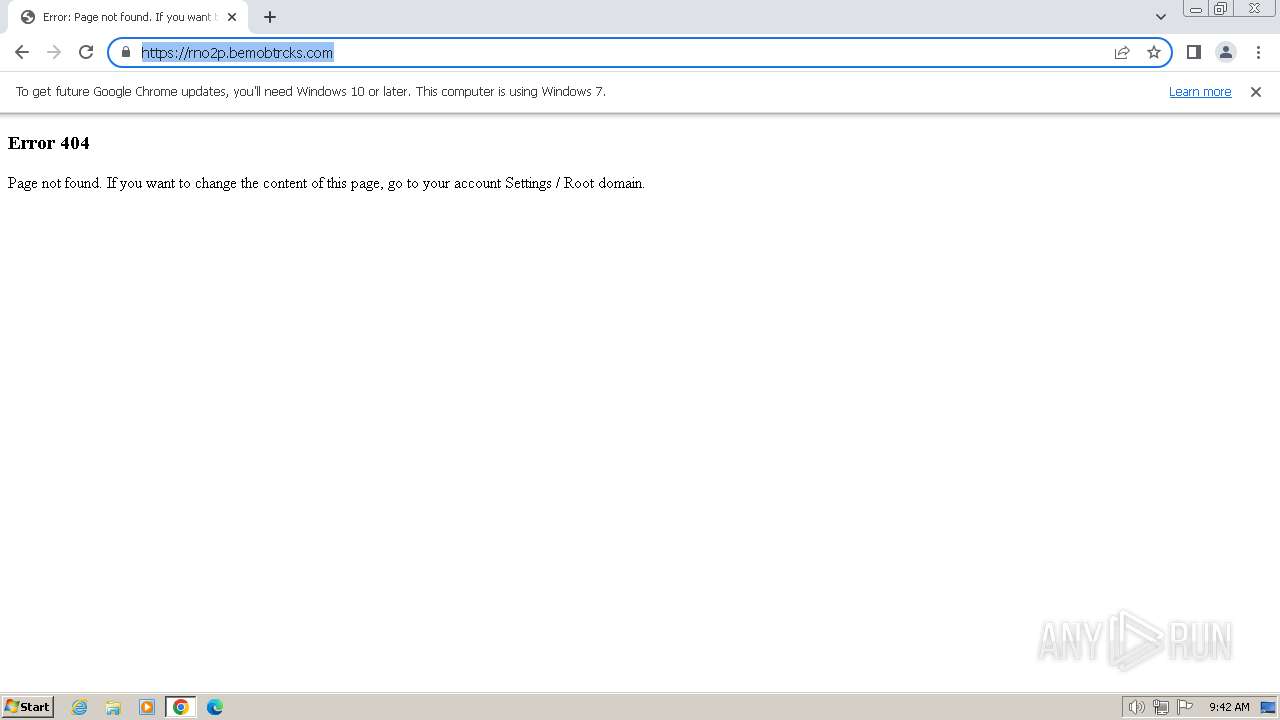Launch Microsoft Edge from taskbar

(x=215, y=707)
